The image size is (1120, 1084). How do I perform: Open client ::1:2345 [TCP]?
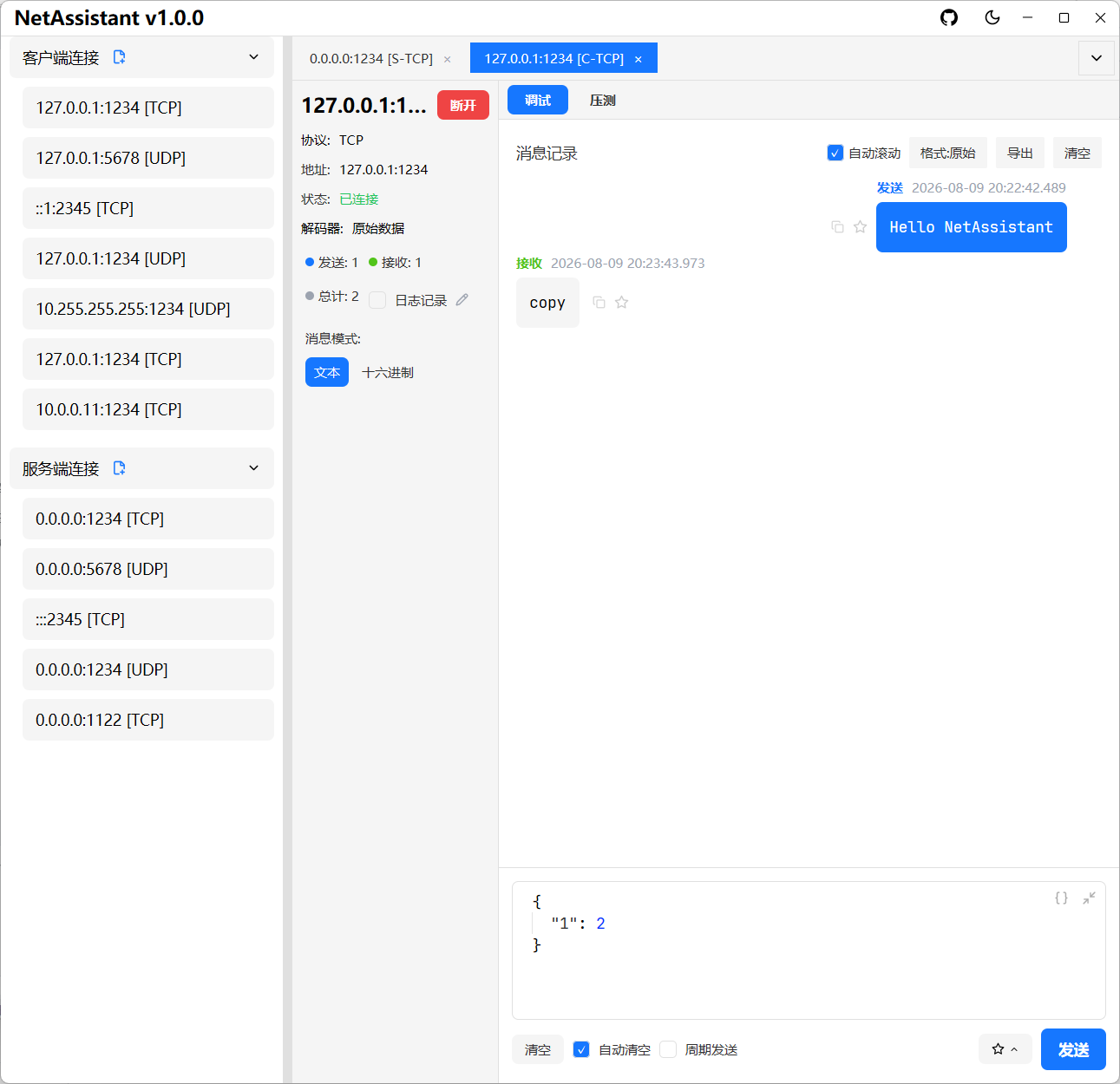148,208
